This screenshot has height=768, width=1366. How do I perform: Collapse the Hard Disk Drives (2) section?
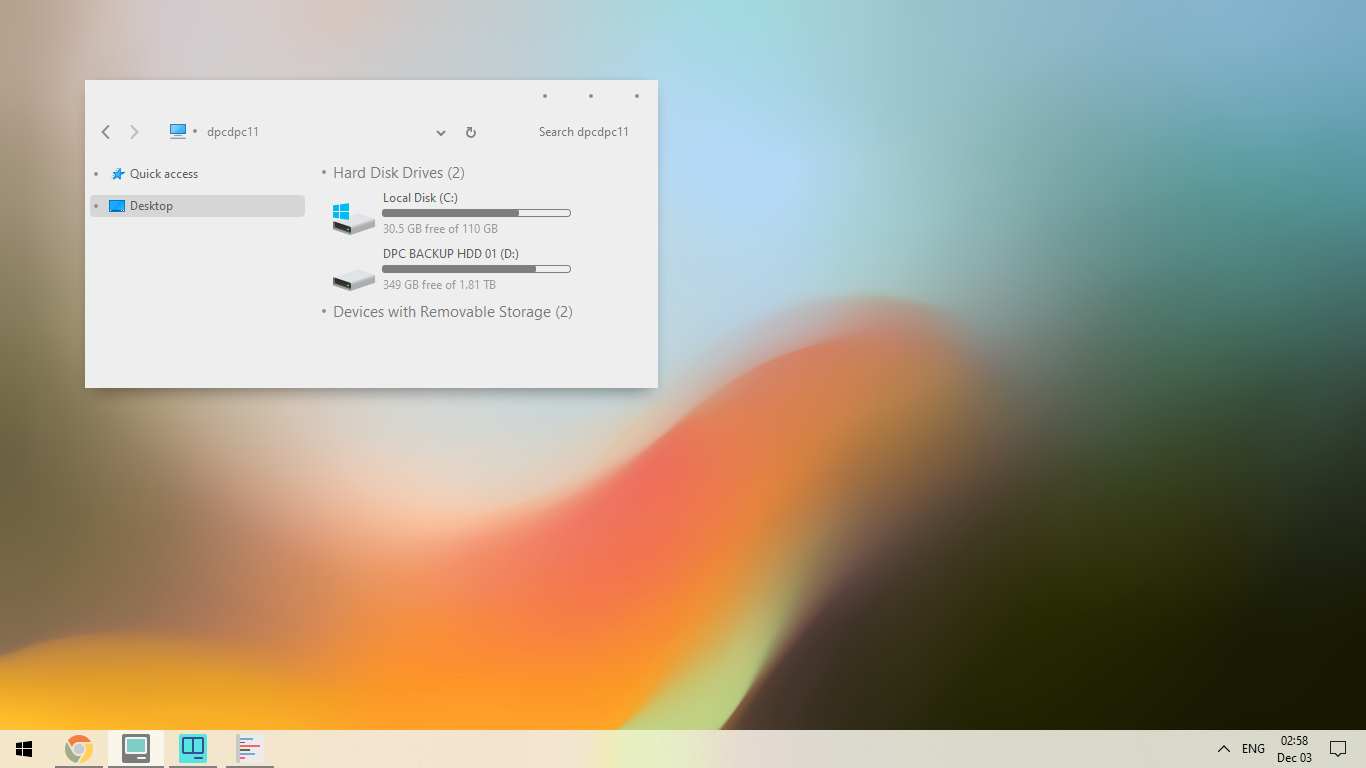tap(322, 172)
